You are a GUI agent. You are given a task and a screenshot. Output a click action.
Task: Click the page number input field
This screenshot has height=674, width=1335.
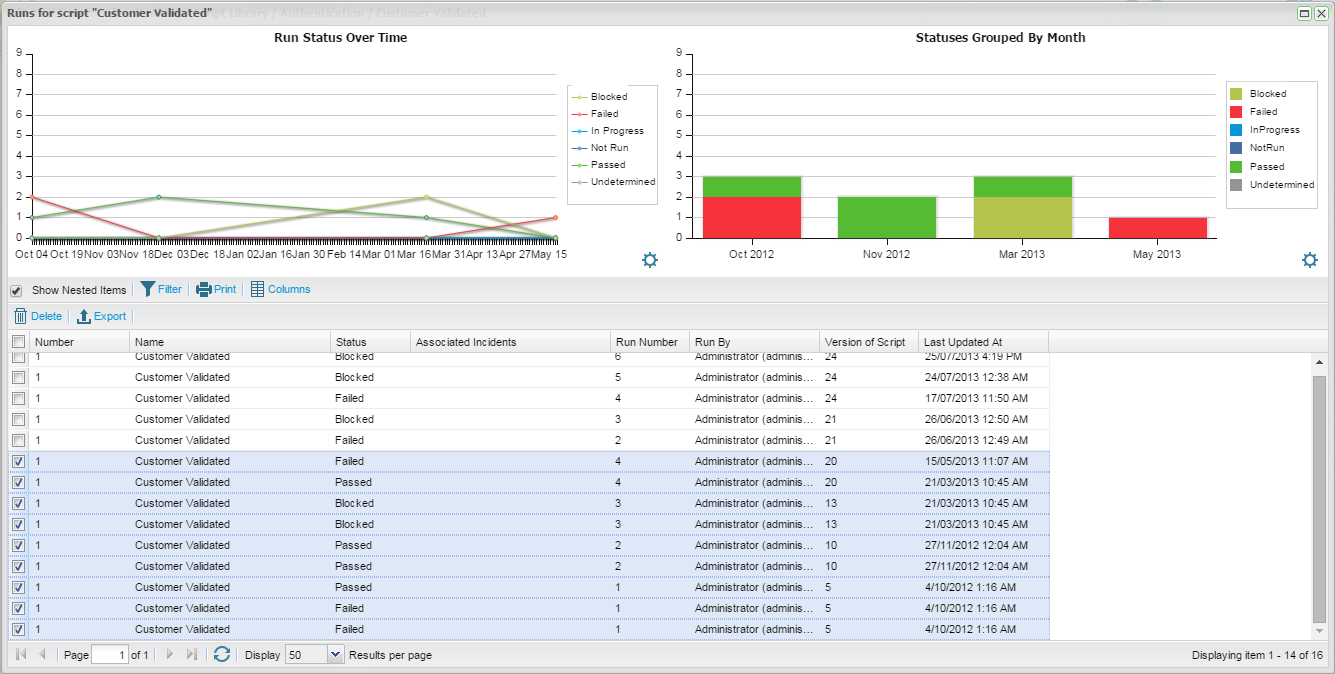point(110,655)
